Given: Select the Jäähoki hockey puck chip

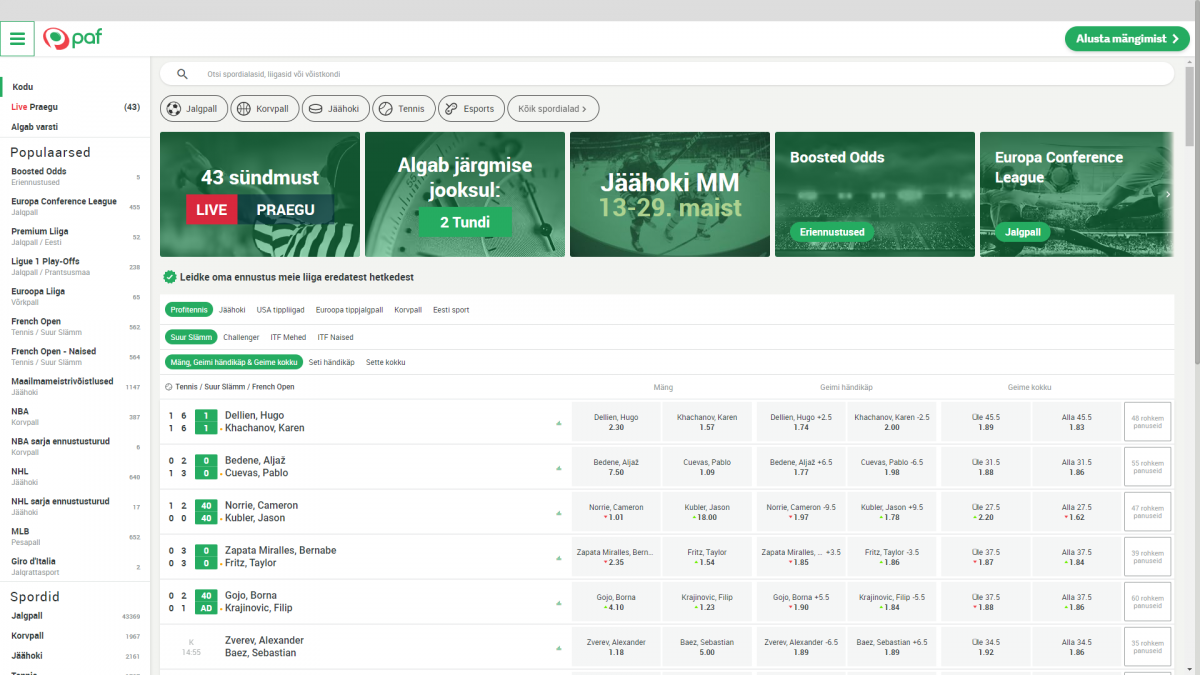Looking at the screenshot, I should click(336, 109).
